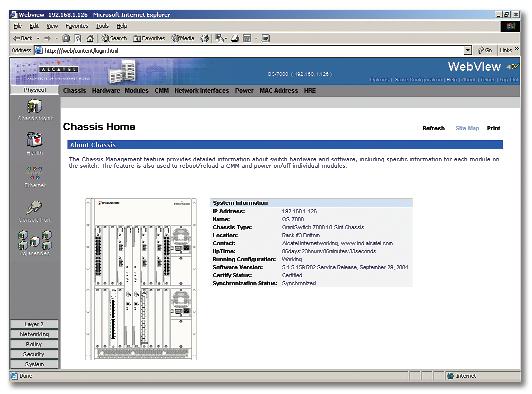
Task: Open the Chassis Management sidebar icon
Action: pos(35,107)
